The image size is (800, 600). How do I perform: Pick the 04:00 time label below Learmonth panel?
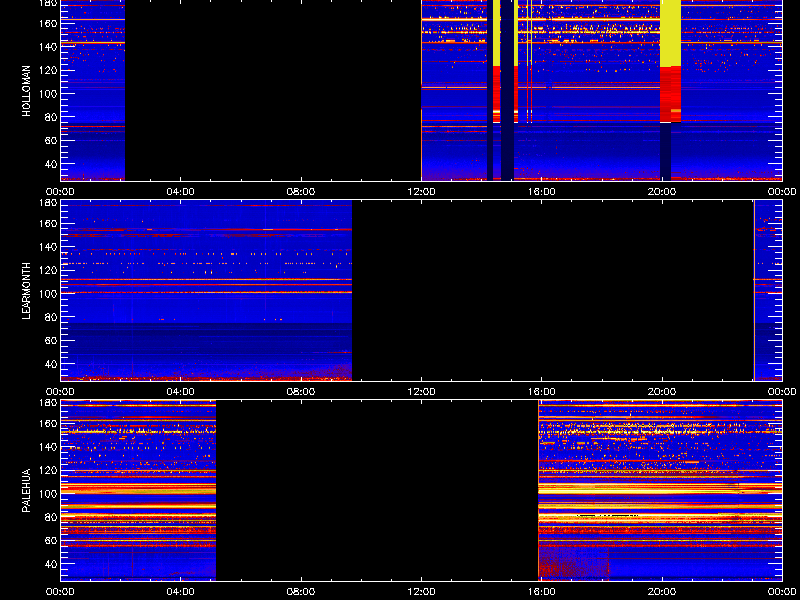[x=181, y=392]
